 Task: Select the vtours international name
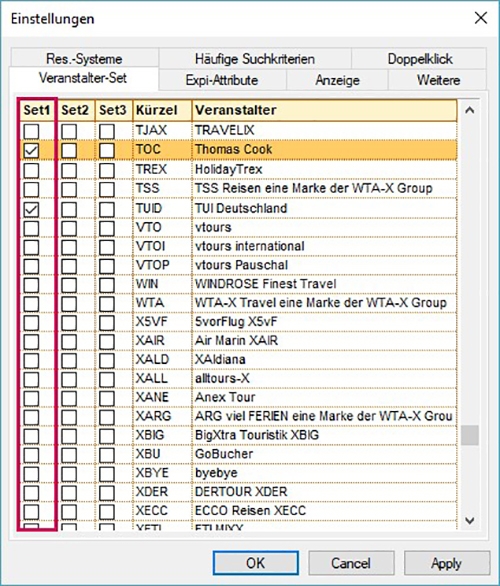(250, 246)
